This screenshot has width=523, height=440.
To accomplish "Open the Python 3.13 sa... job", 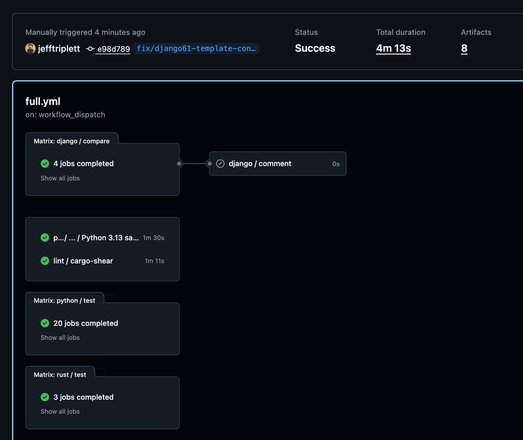I will coord(102,238).
